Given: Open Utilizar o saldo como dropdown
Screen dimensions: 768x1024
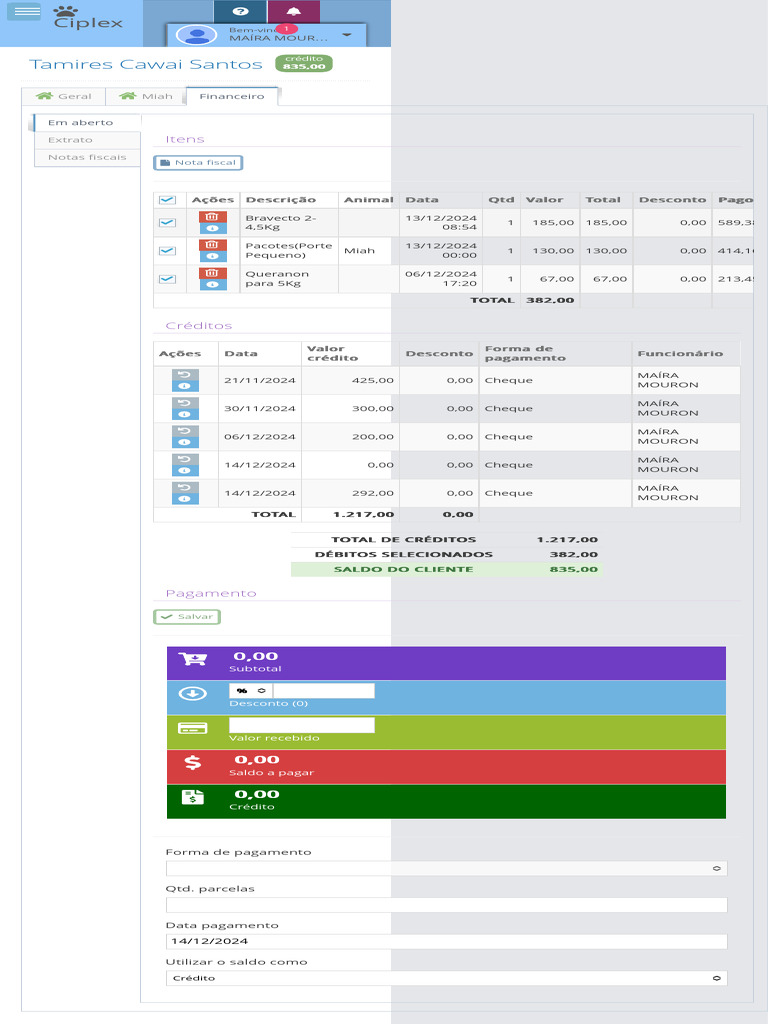Looking at the screenshot, I should click(x=447, y=978).
